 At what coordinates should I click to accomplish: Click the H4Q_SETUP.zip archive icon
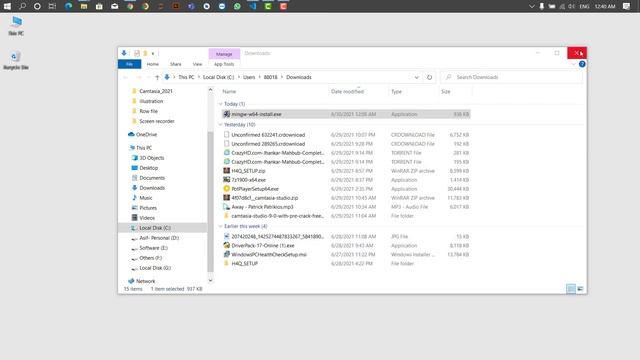click(227, 171)
